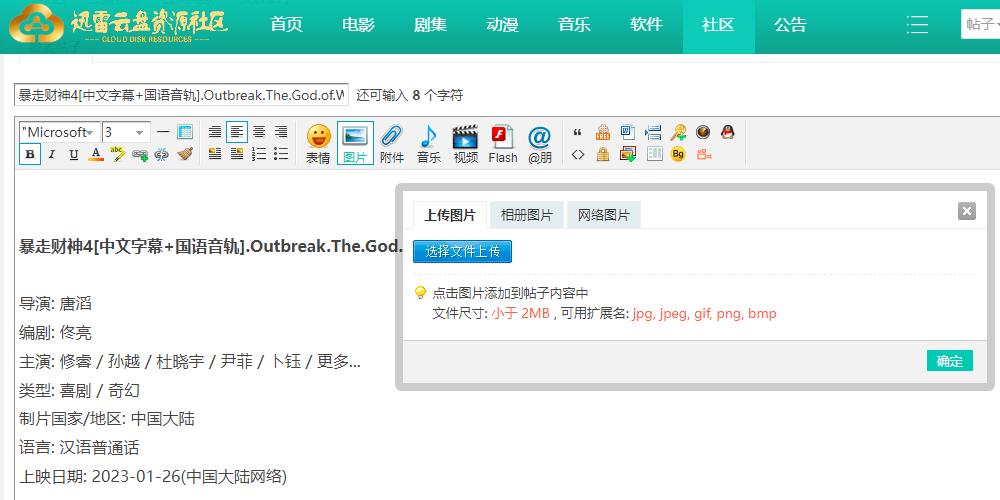The image size is (1000, 500).
Task: Toggle italic text formatting
Action: [52, 154]
